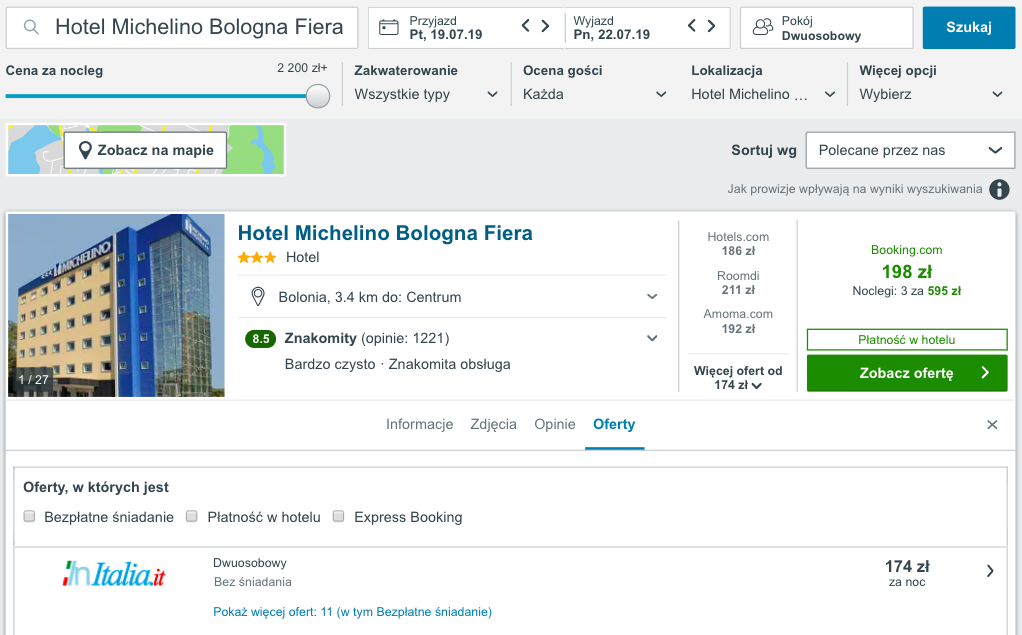Screen dimensions: 1022x635
Task: Open the arrival date calendar icon
Action: click(x=388, y=27)
